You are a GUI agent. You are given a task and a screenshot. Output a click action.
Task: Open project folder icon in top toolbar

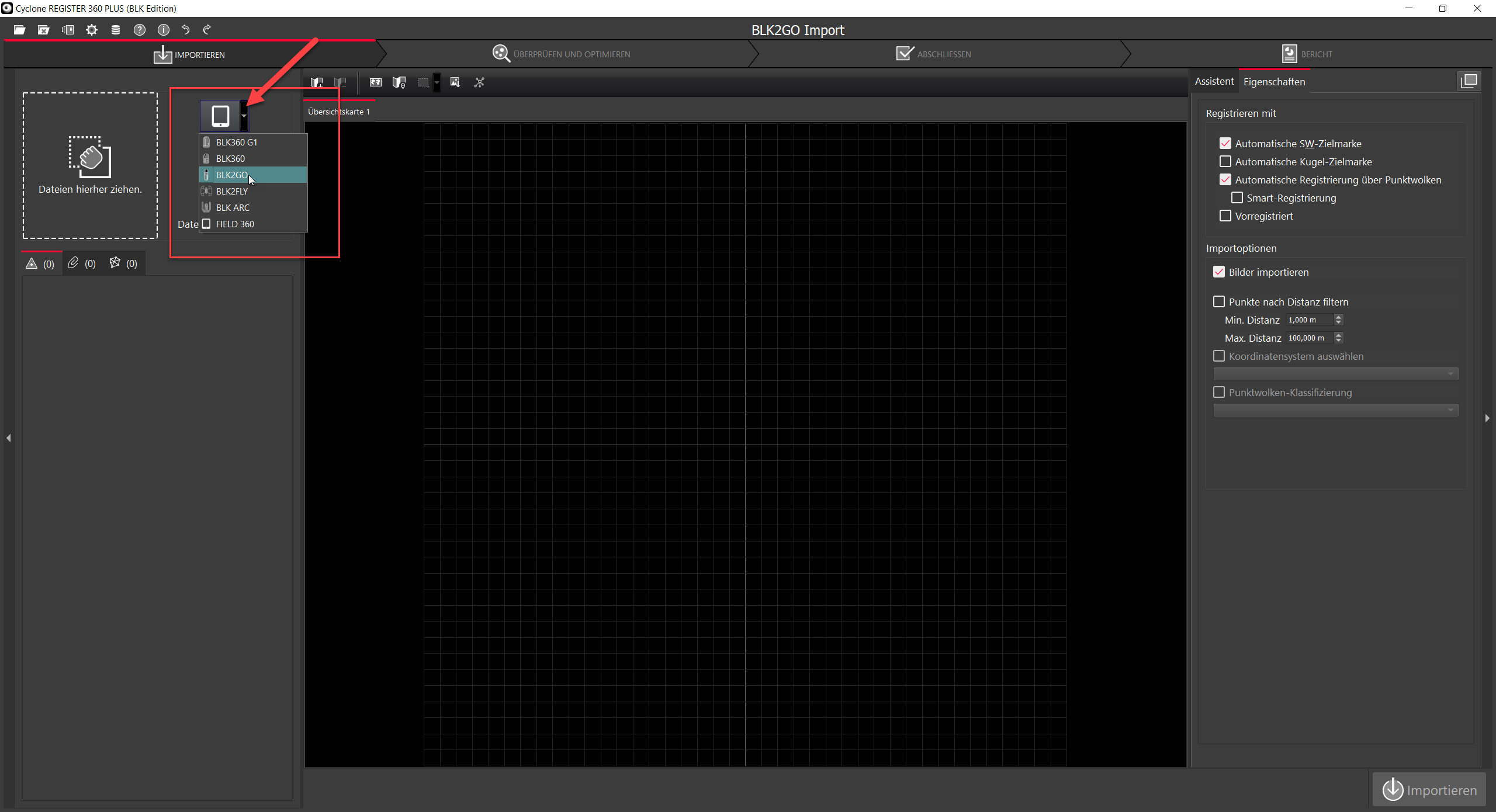pyautogui.click(x=19, y=30)
